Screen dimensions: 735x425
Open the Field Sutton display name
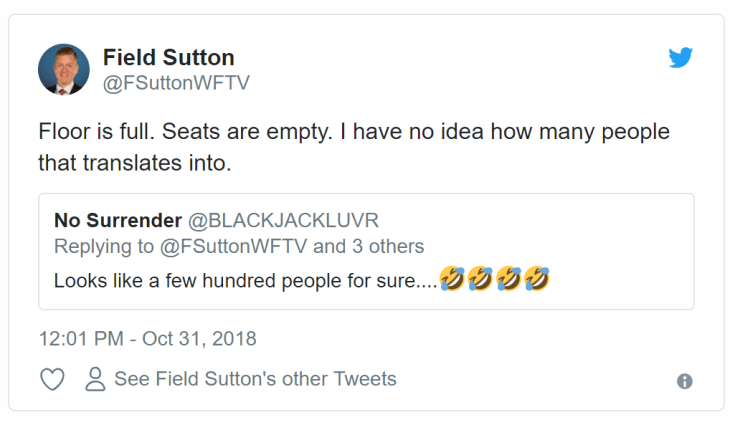[x=167, y=57]
